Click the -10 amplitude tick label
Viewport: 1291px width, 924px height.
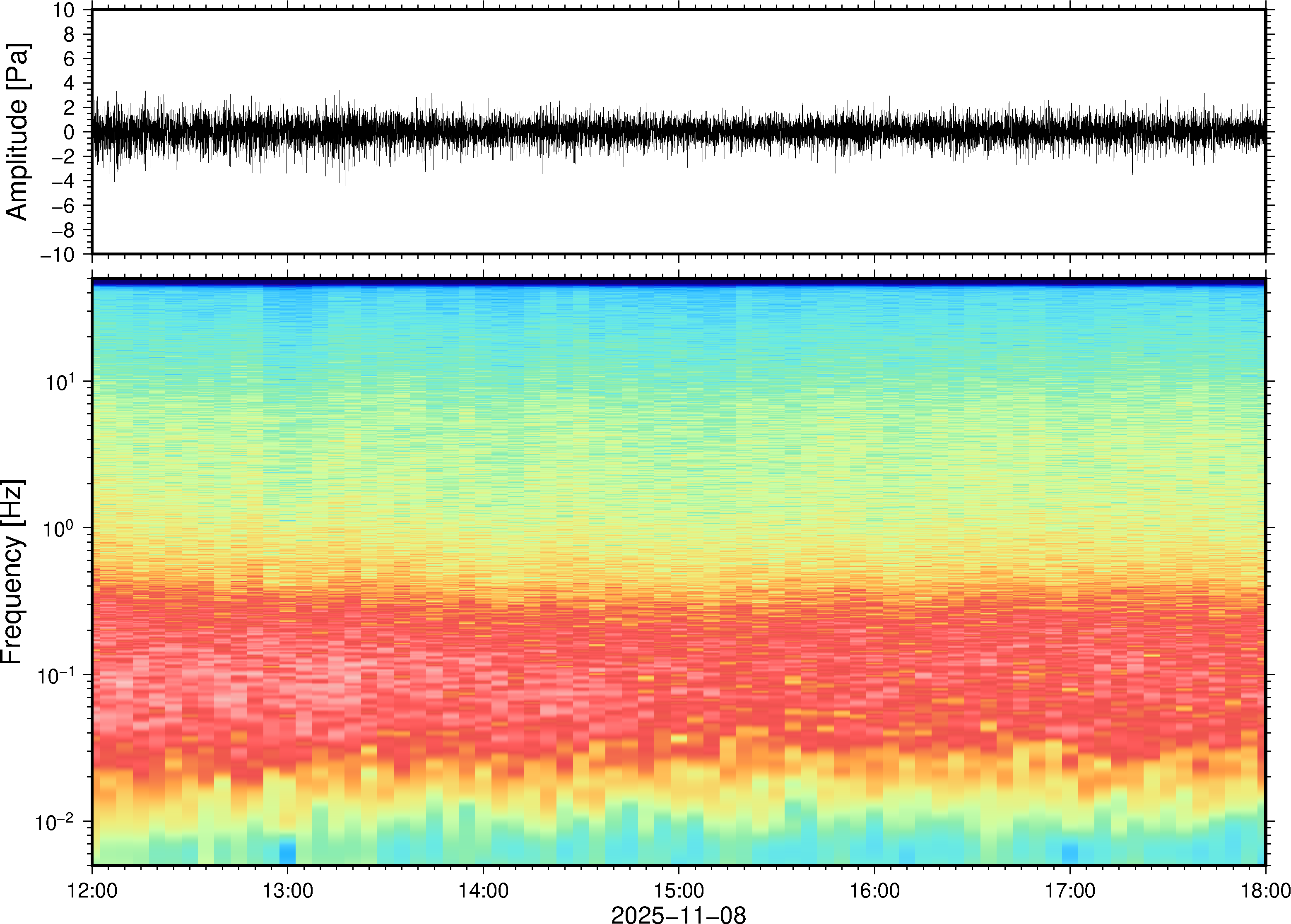[58, 255]
